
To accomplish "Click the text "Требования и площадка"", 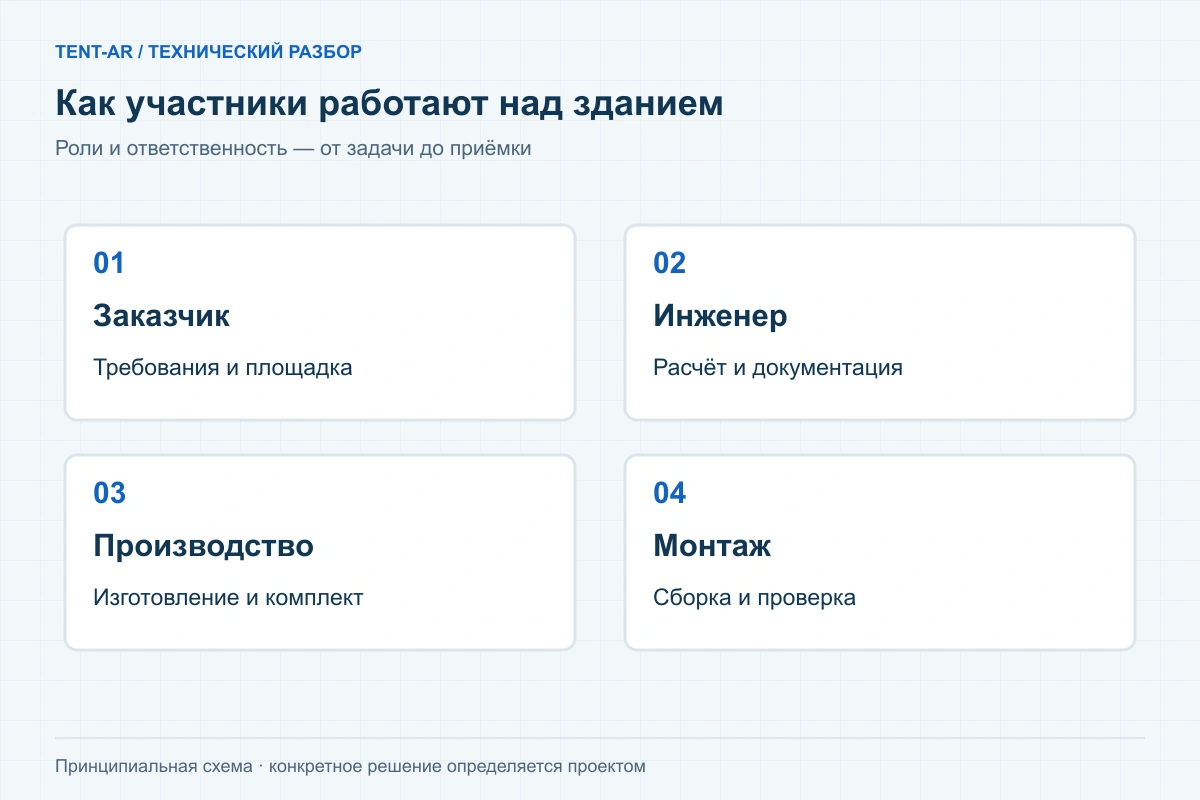I will pos(223,367).
